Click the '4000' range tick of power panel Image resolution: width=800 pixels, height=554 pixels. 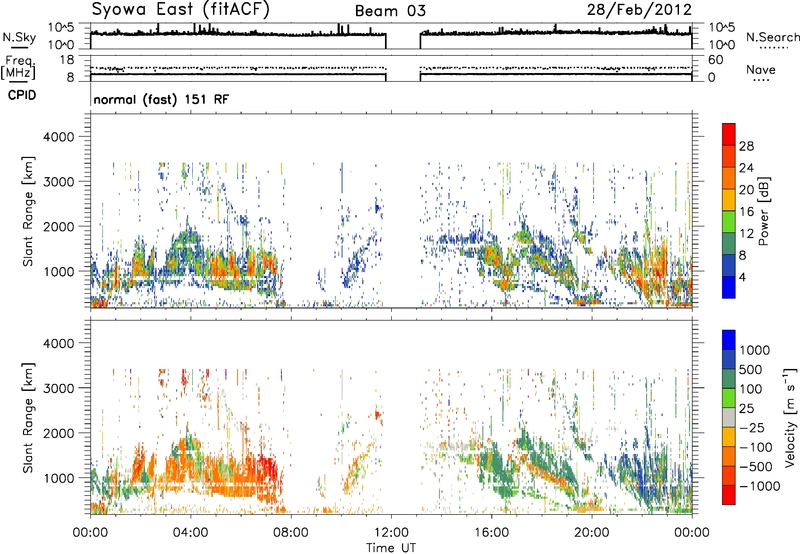point(58,137)
